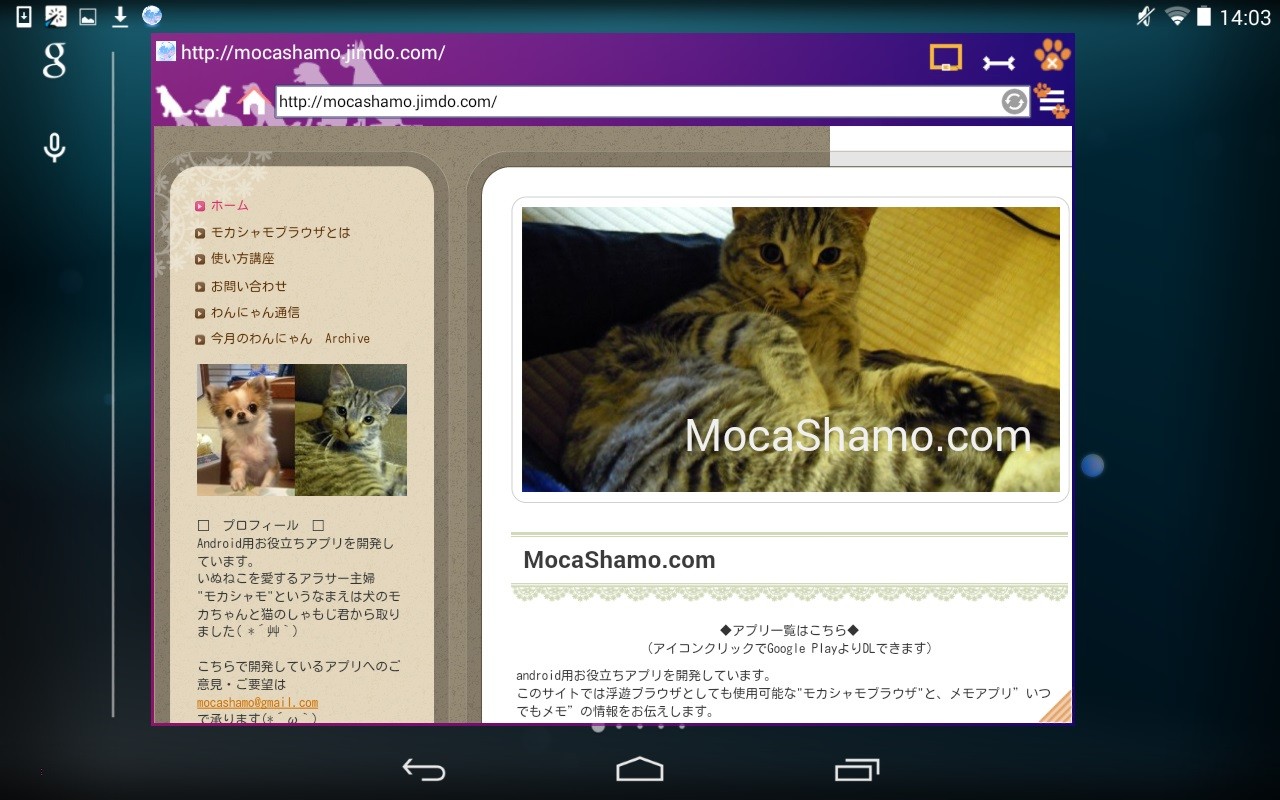Go back with the left-facing dog icon

tap(173, 102)
